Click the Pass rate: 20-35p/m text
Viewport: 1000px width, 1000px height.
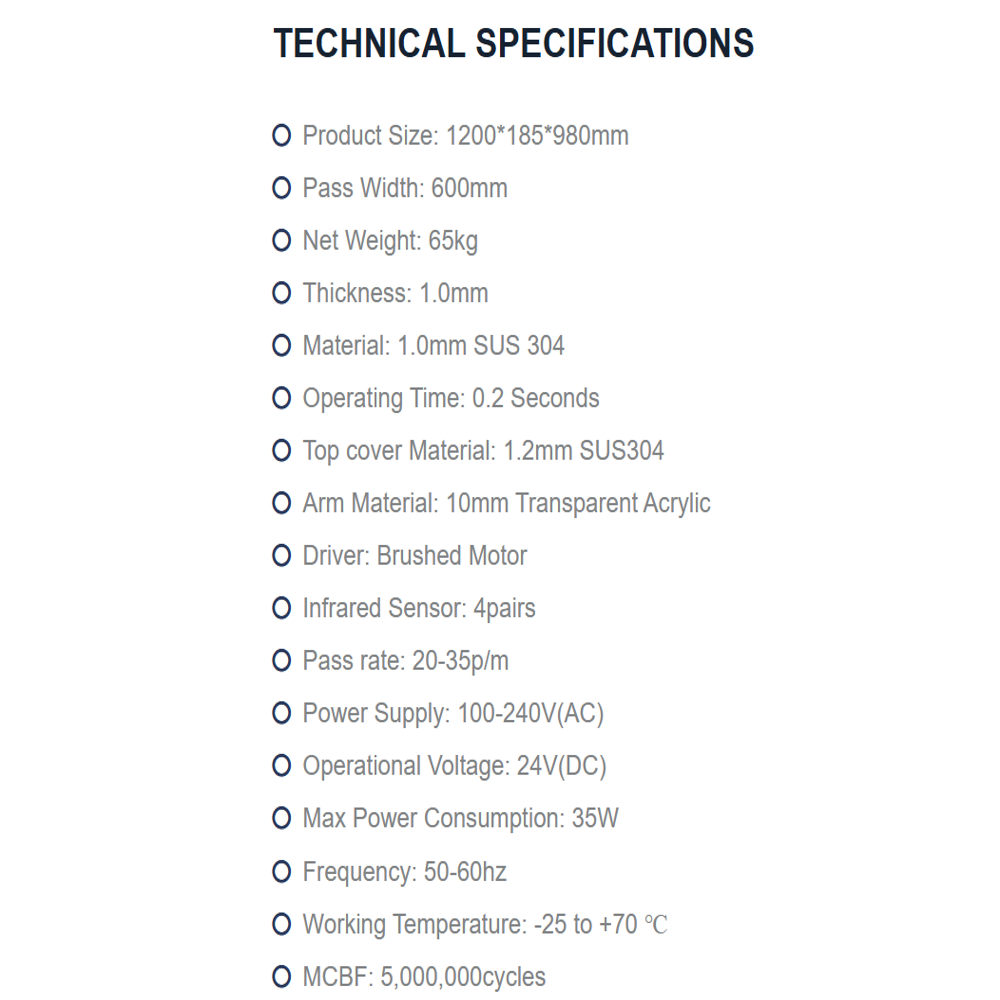point(406,661)
